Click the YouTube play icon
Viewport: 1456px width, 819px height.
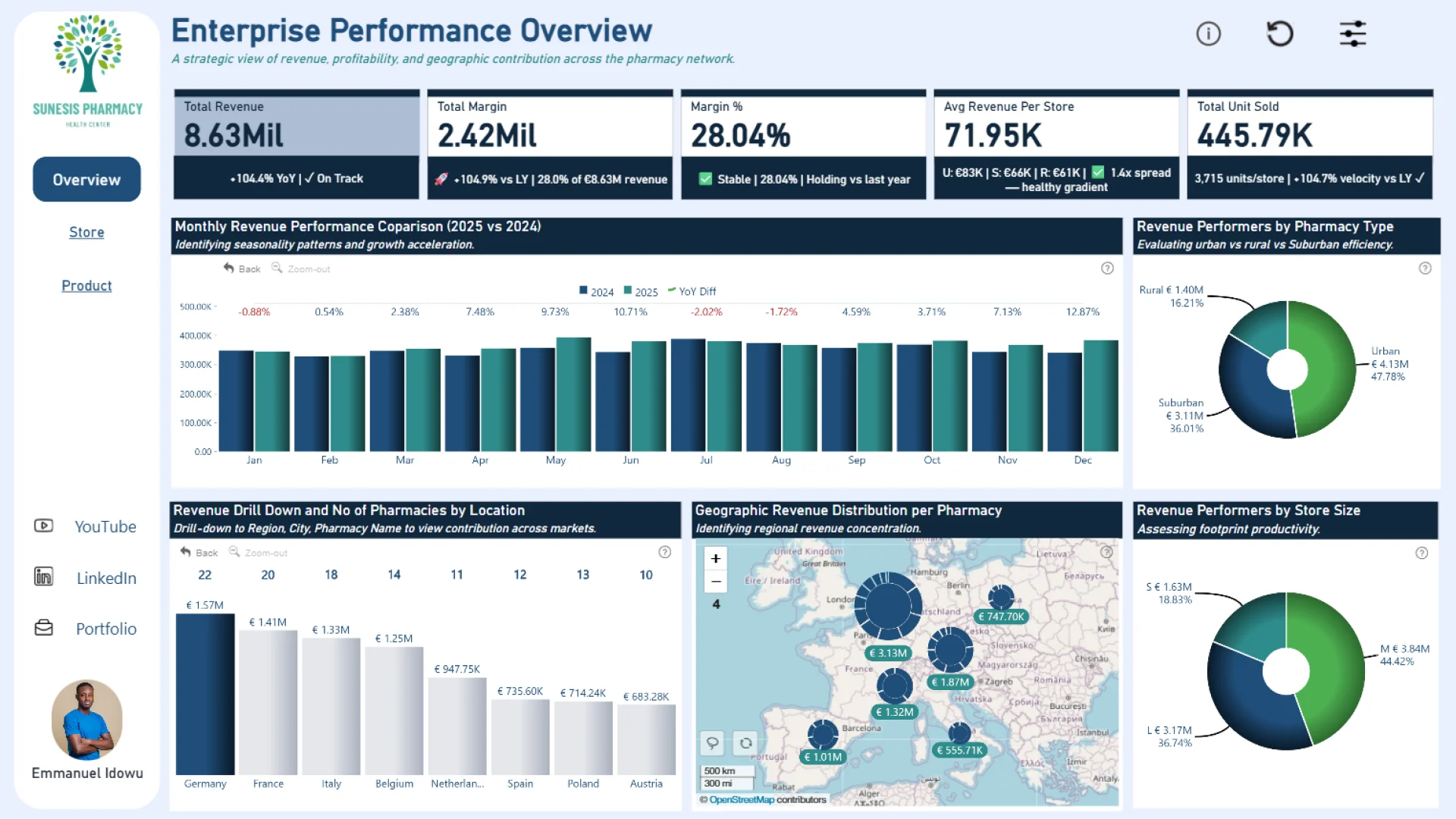point(44,526)
